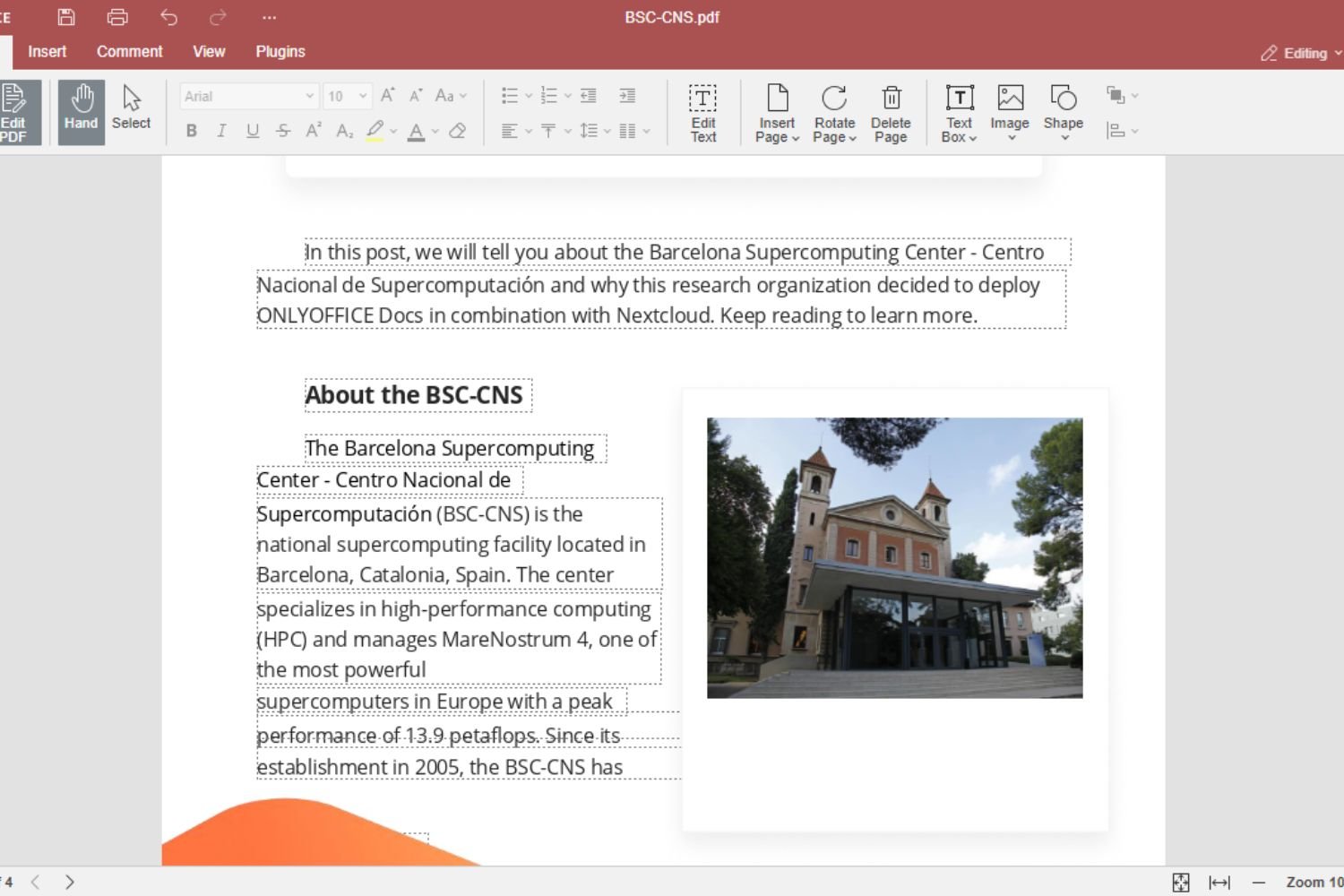Click the Vertical align icon

click(549, 132)
